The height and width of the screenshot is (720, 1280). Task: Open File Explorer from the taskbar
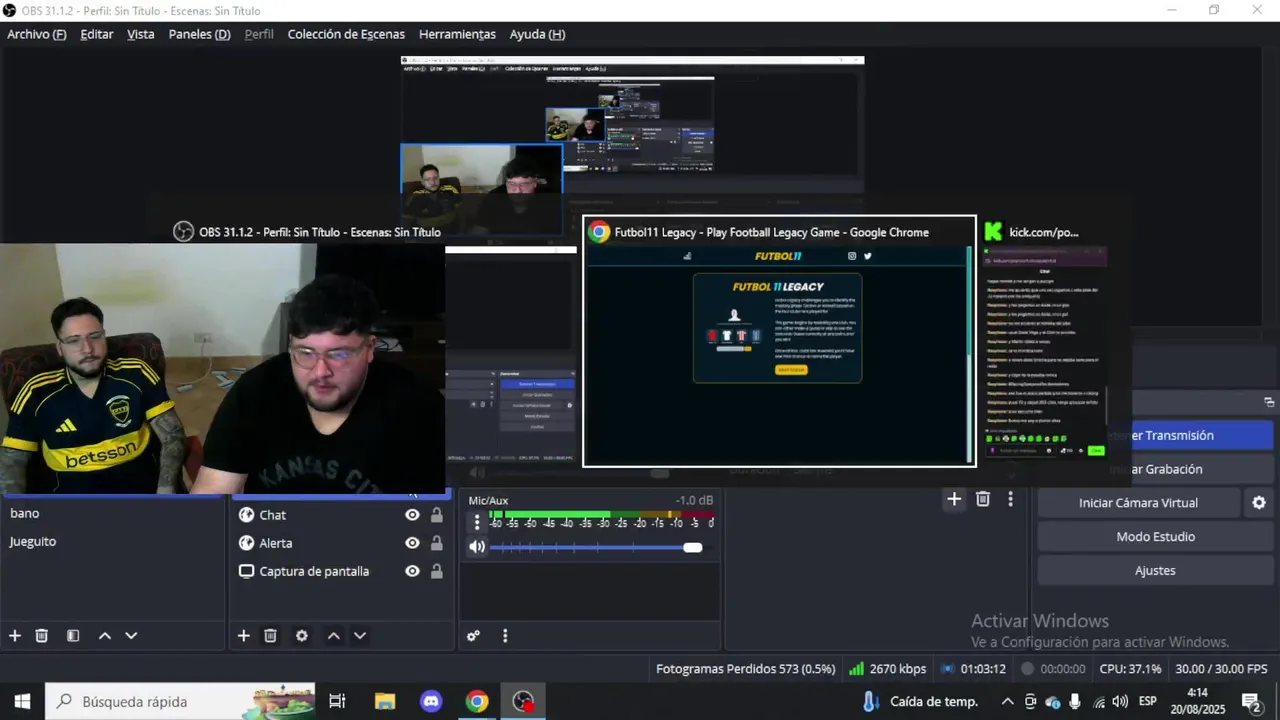tap(385, 702)
